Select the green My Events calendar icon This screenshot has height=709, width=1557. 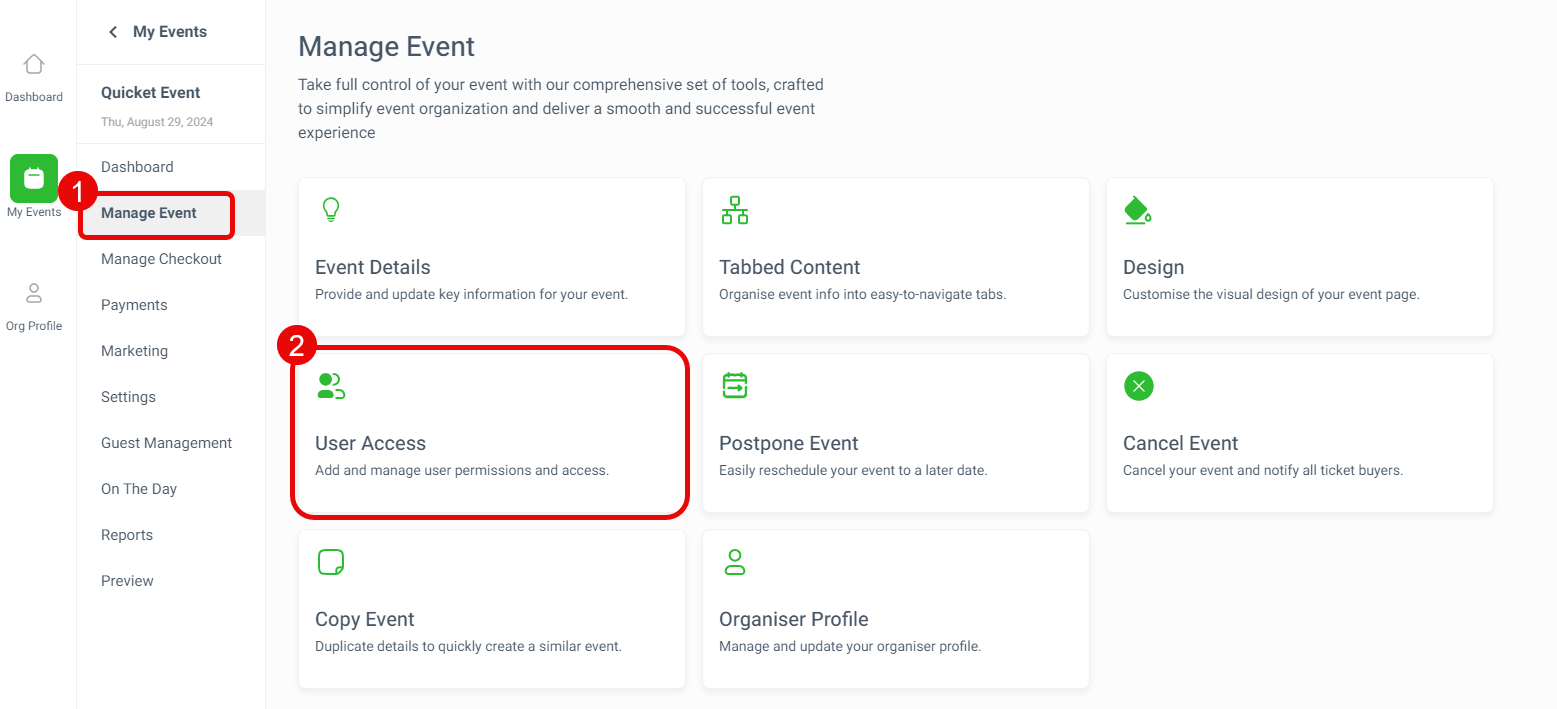tap(34, 178)
